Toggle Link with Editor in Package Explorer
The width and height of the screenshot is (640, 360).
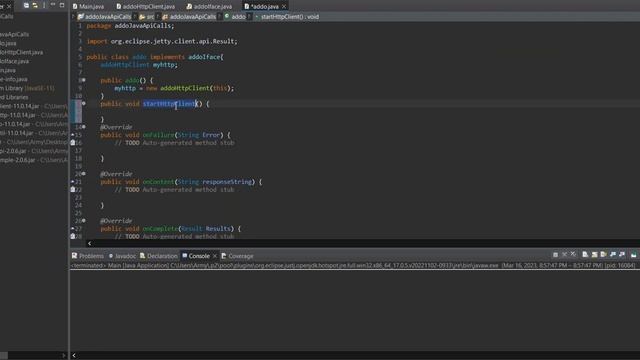[35, 5]
